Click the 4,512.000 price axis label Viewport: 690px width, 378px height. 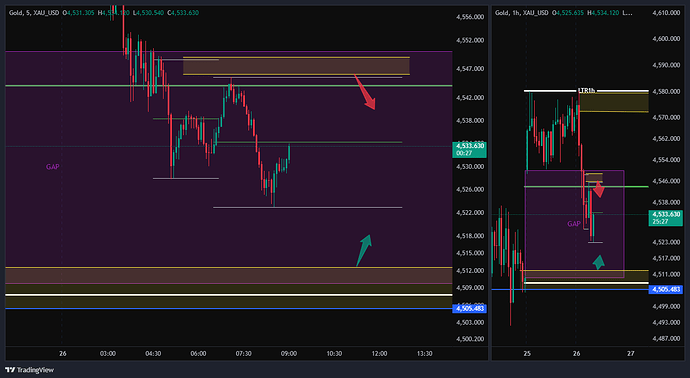tap(470, 270)
